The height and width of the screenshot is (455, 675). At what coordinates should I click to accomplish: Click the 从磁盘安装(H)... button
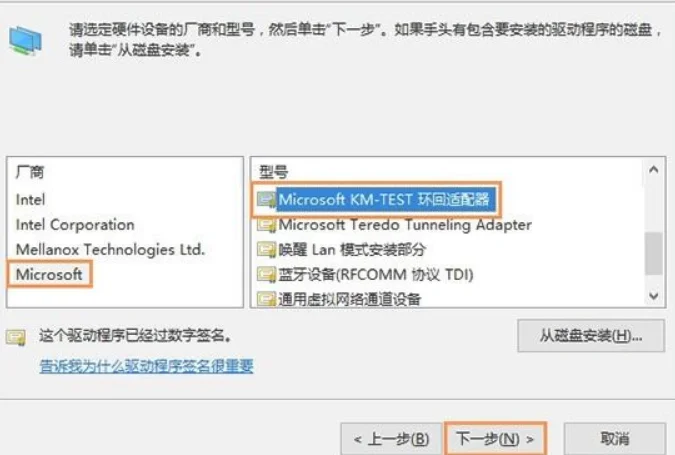point(591,335)
